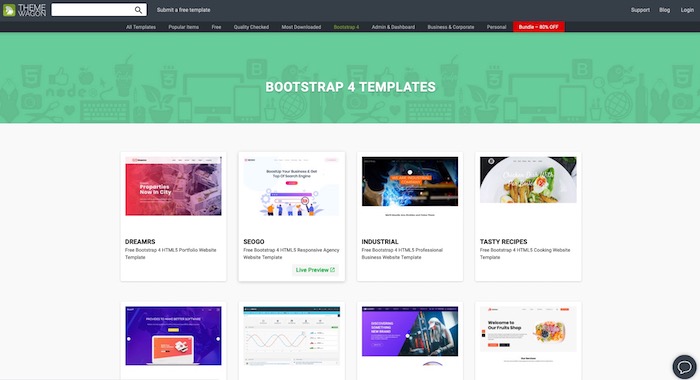This screenshot has height=380, width=700.
Task: Click Dreamrs description 'Free Bootstrap 4 HTML5 Portfolio Website Template'
Action: 171,254
